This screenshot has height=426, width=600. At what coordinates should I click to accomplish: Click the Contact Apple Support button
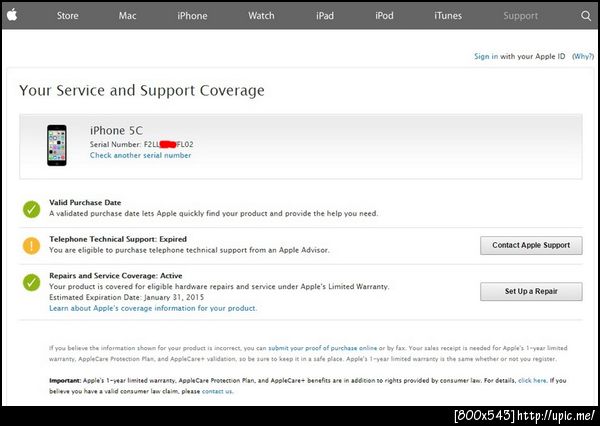pyautogui.click(x=531, y=245)
